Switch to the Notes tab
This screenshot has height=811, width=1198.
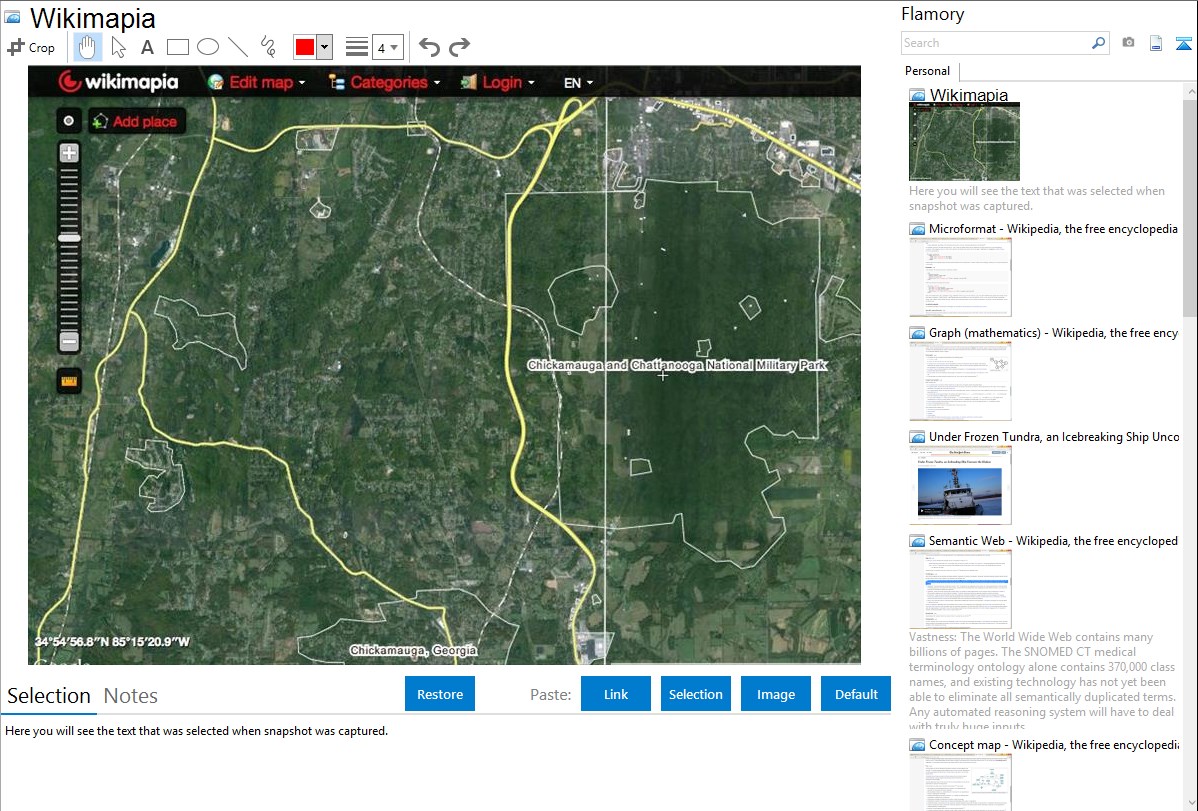click(131, 696)
